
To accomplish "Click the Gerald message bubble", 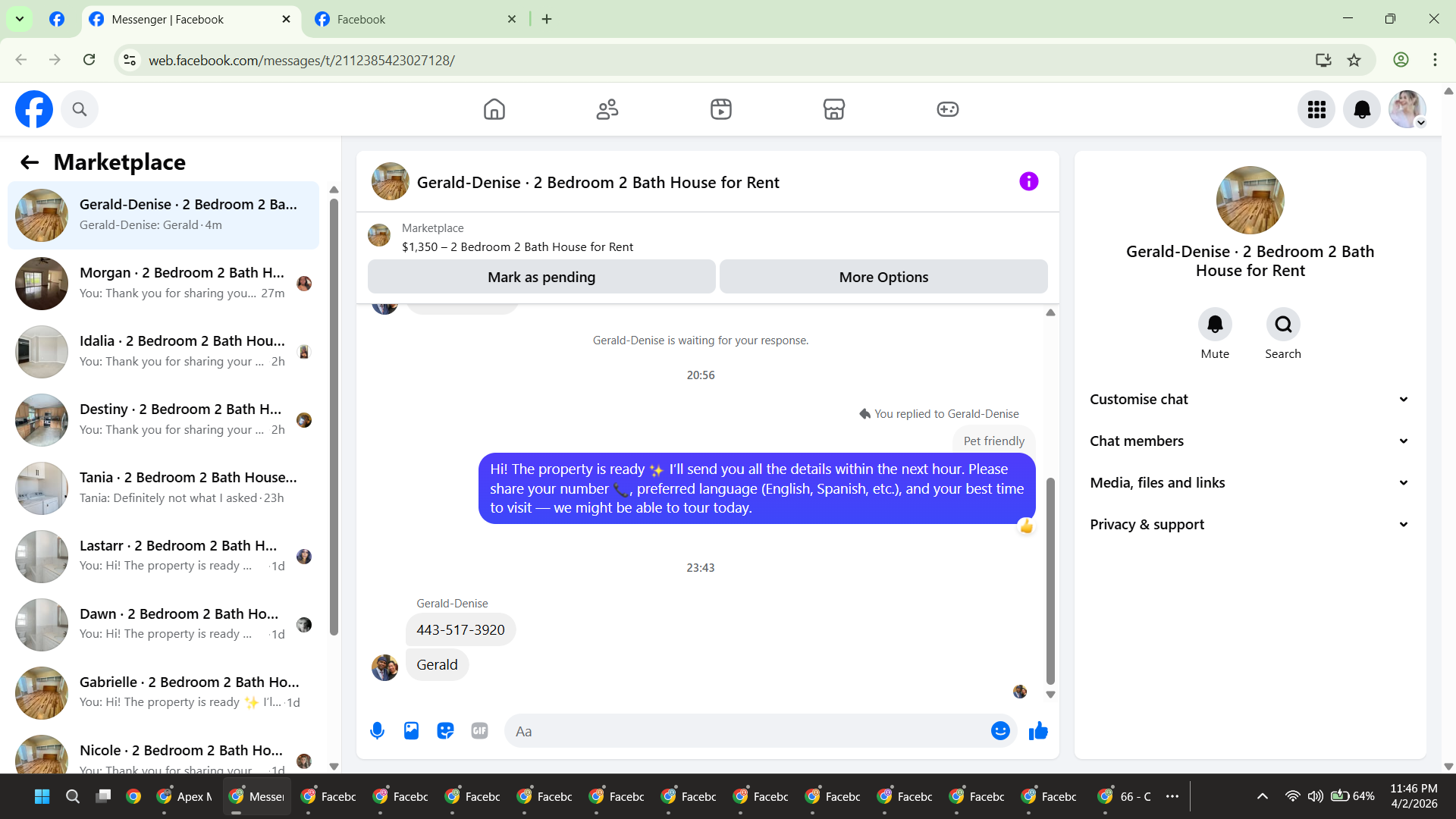I will coord(437,665).
